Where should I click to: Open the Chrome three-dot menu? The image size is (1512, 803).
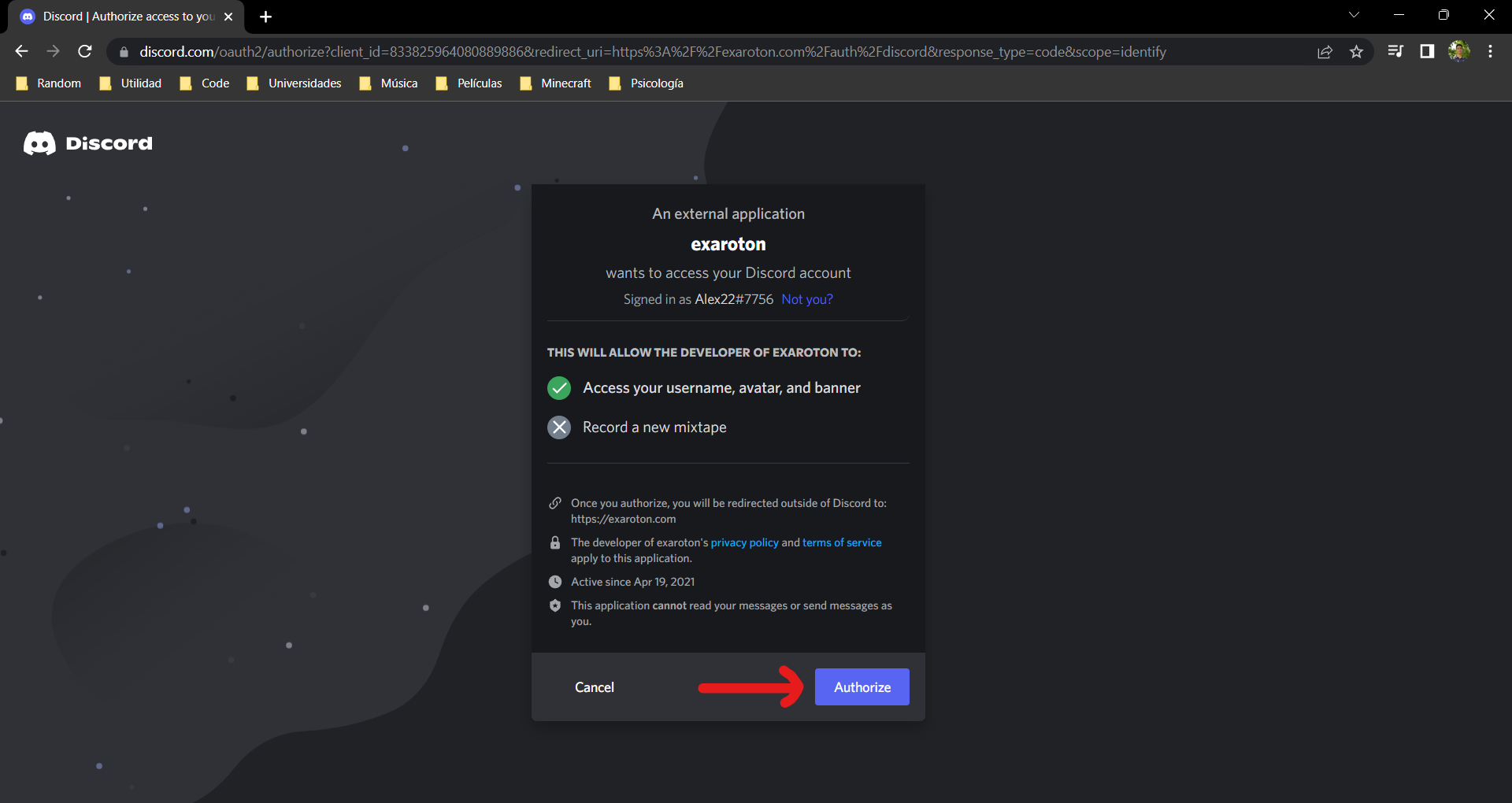[x=1490, y=51]
